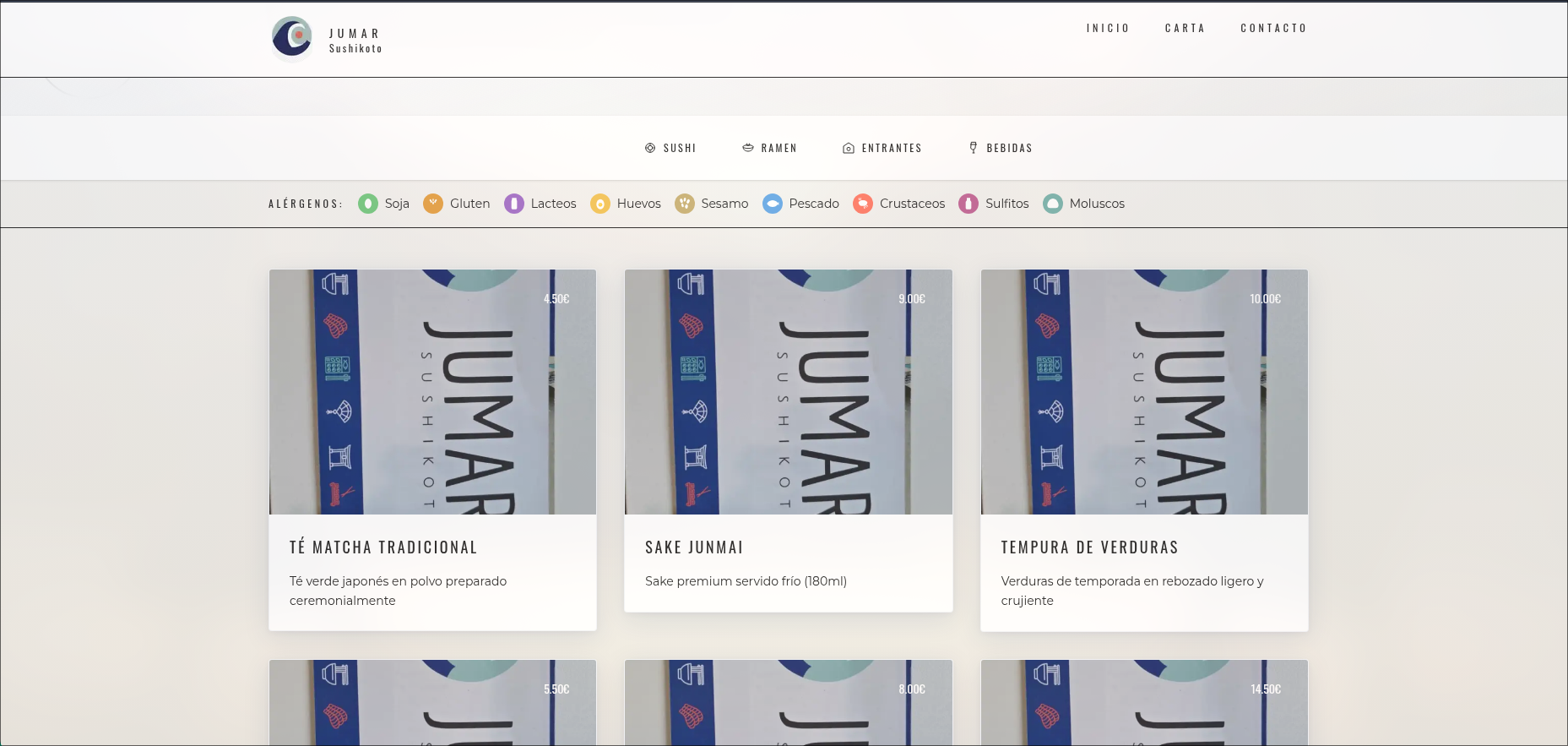Click the green Soja allergen icon

point(368,204)
